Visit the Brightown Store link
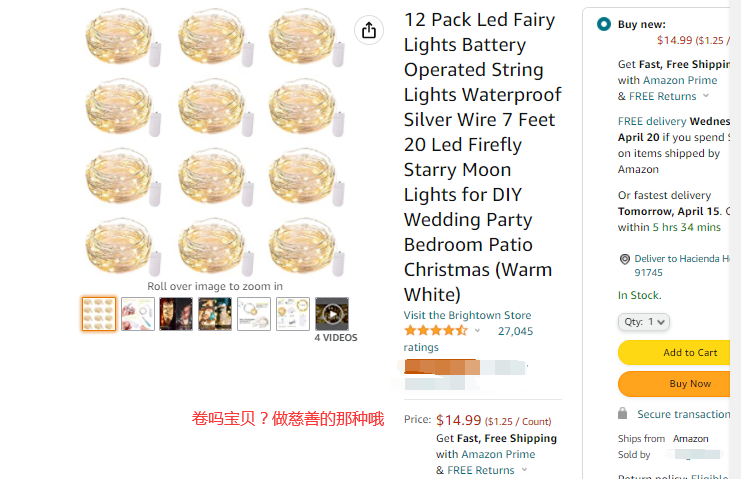This screenshot has height=479, width=741. click(467, 315)
